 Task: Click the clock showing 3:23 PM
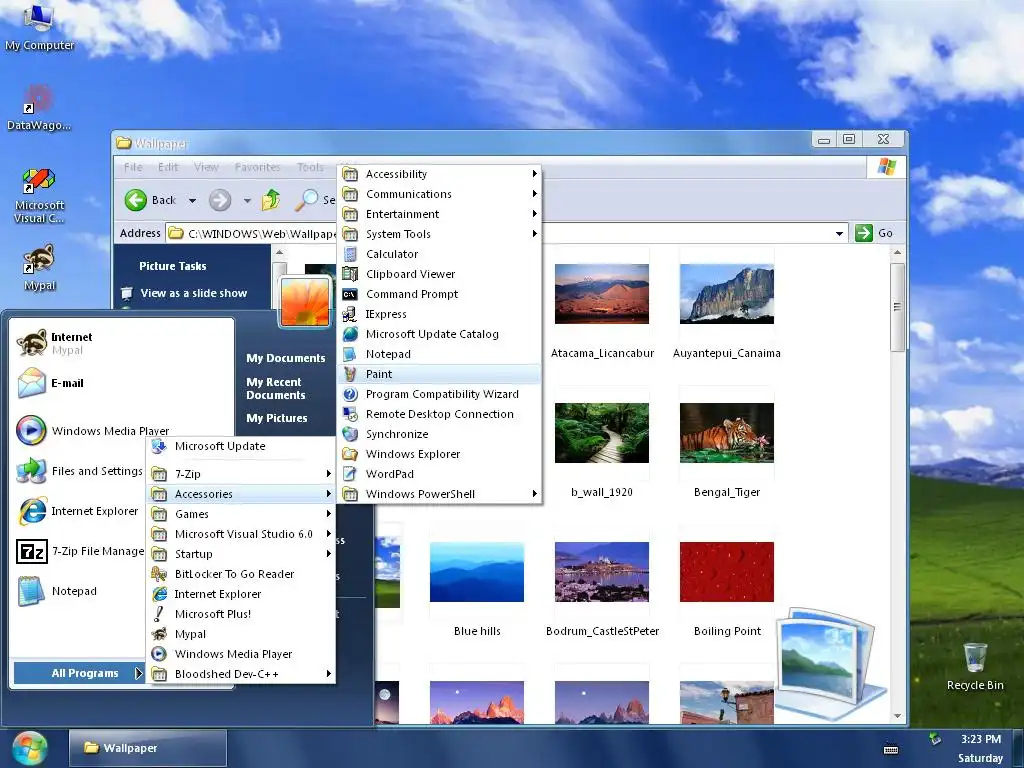point(980,739)
